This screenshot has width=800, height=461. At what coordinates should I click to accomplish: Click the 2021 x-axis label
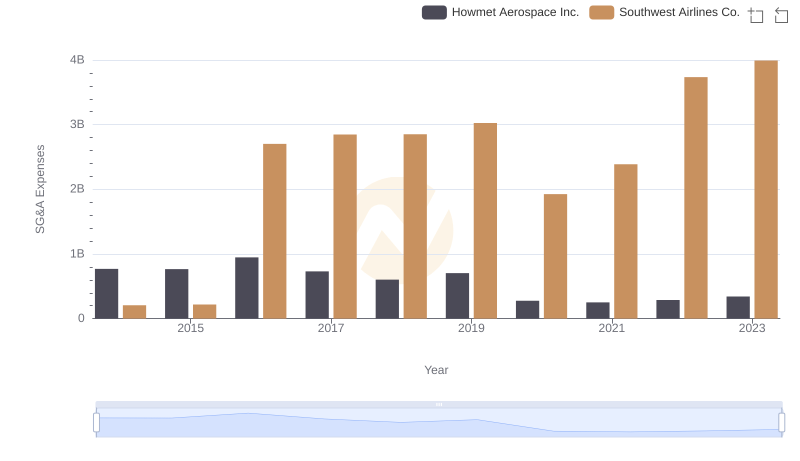click(x=611, y=328)
